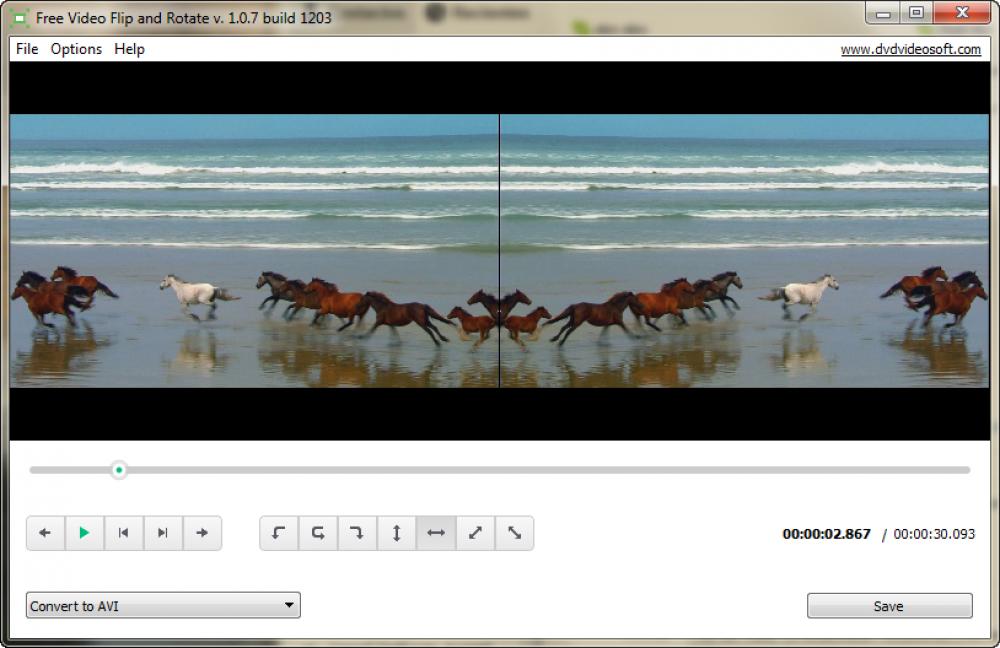Image resolution: width=1000 pixels, height=648 pixels.
Task: Open the Help menu
Action: coord(129,49)
